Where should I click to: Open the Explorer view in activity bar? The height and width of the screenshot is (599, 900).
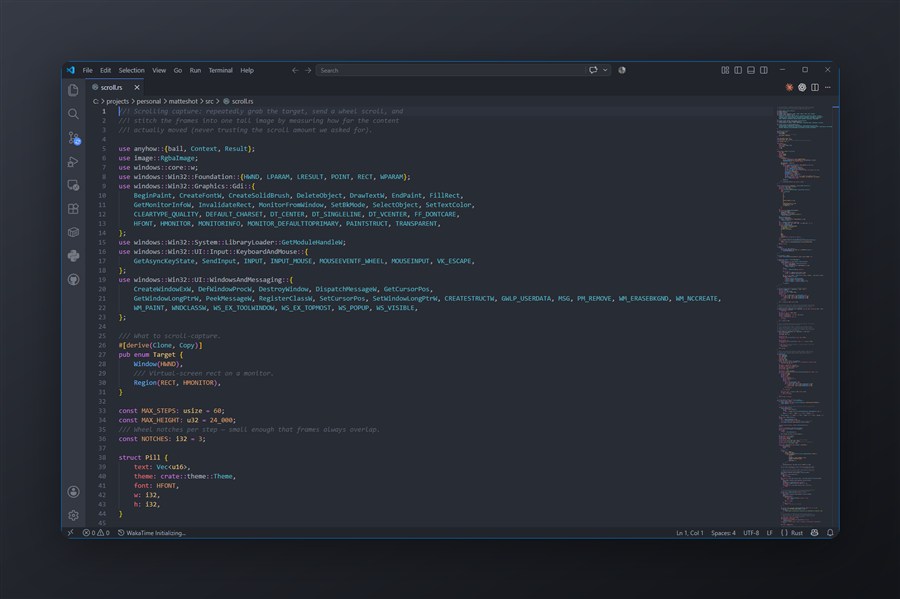pos(73,90)
